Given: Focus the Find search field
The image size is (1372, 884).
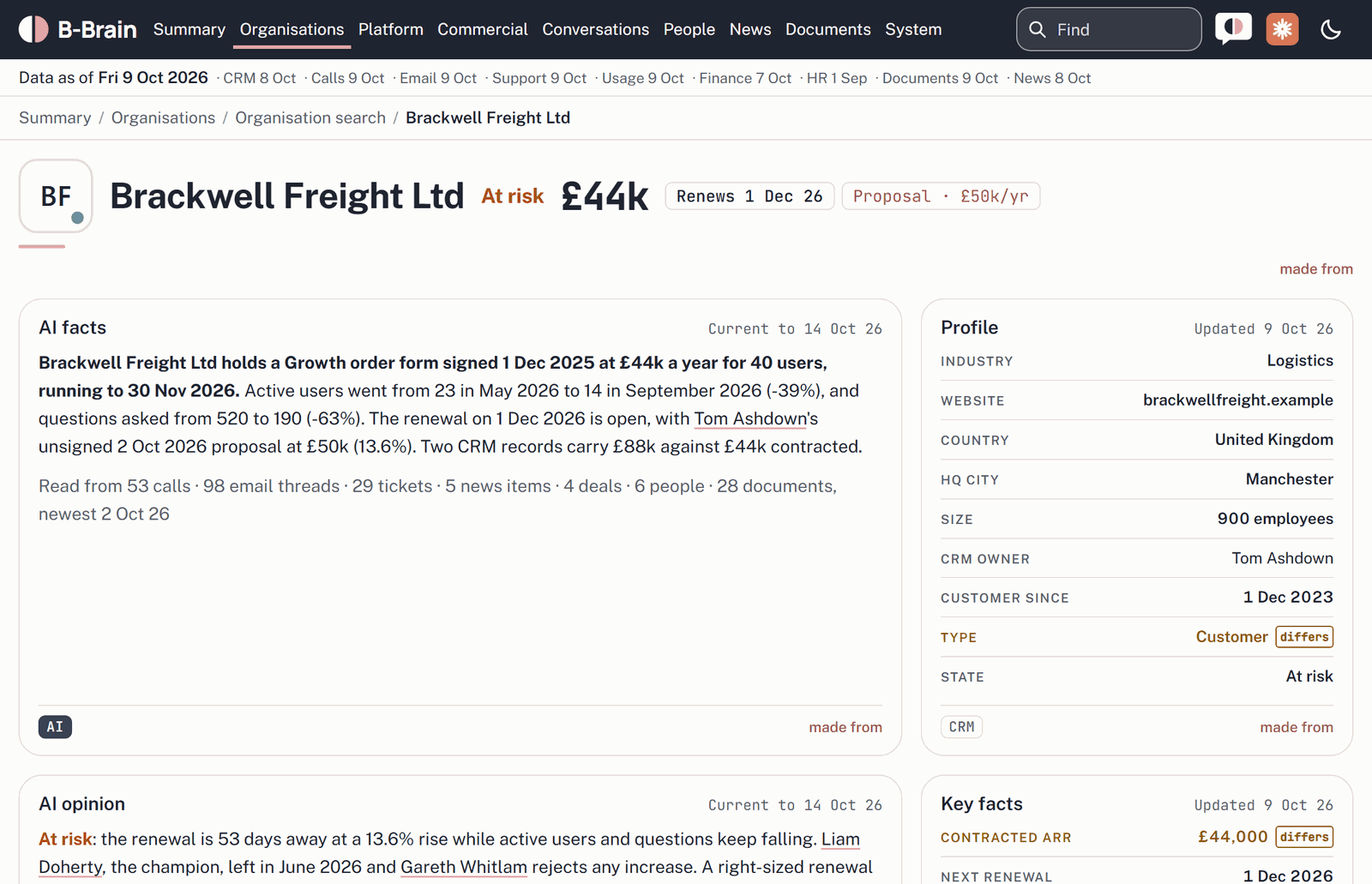Looking at the screenshot, I should (1109, 29).
